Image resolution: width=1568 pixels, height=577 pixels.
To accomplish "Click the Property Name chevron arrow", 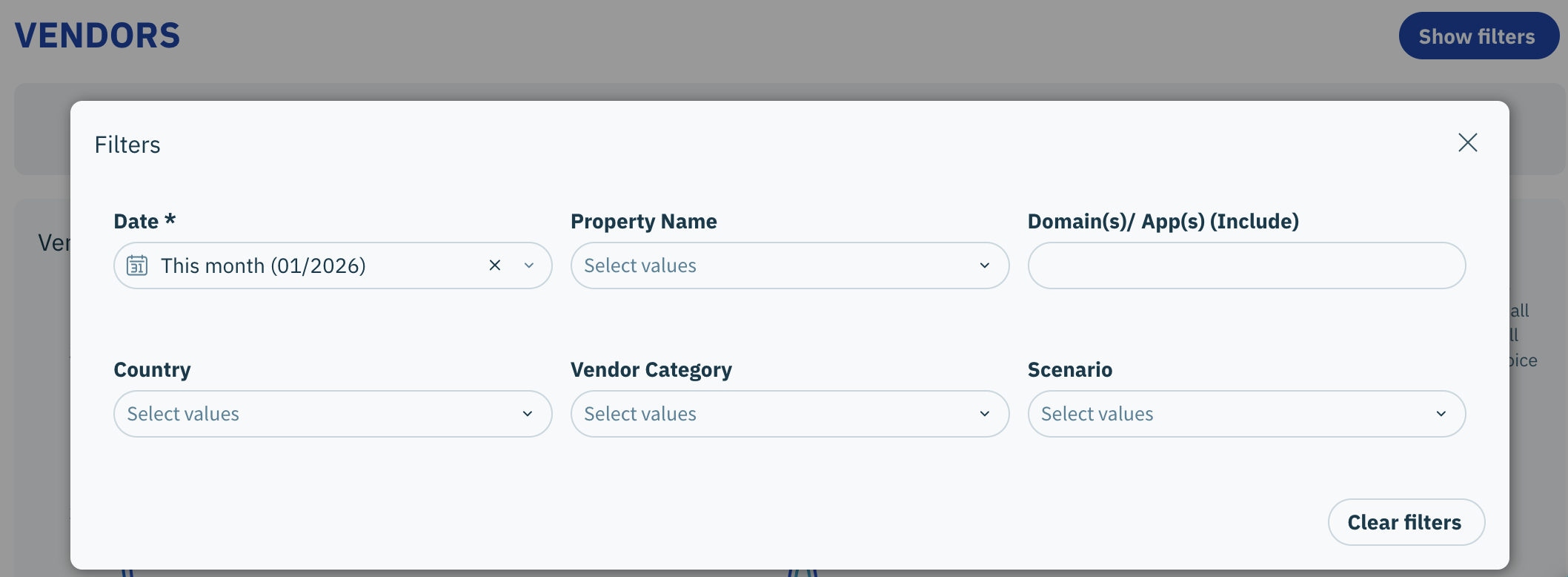I will point(985,266).
